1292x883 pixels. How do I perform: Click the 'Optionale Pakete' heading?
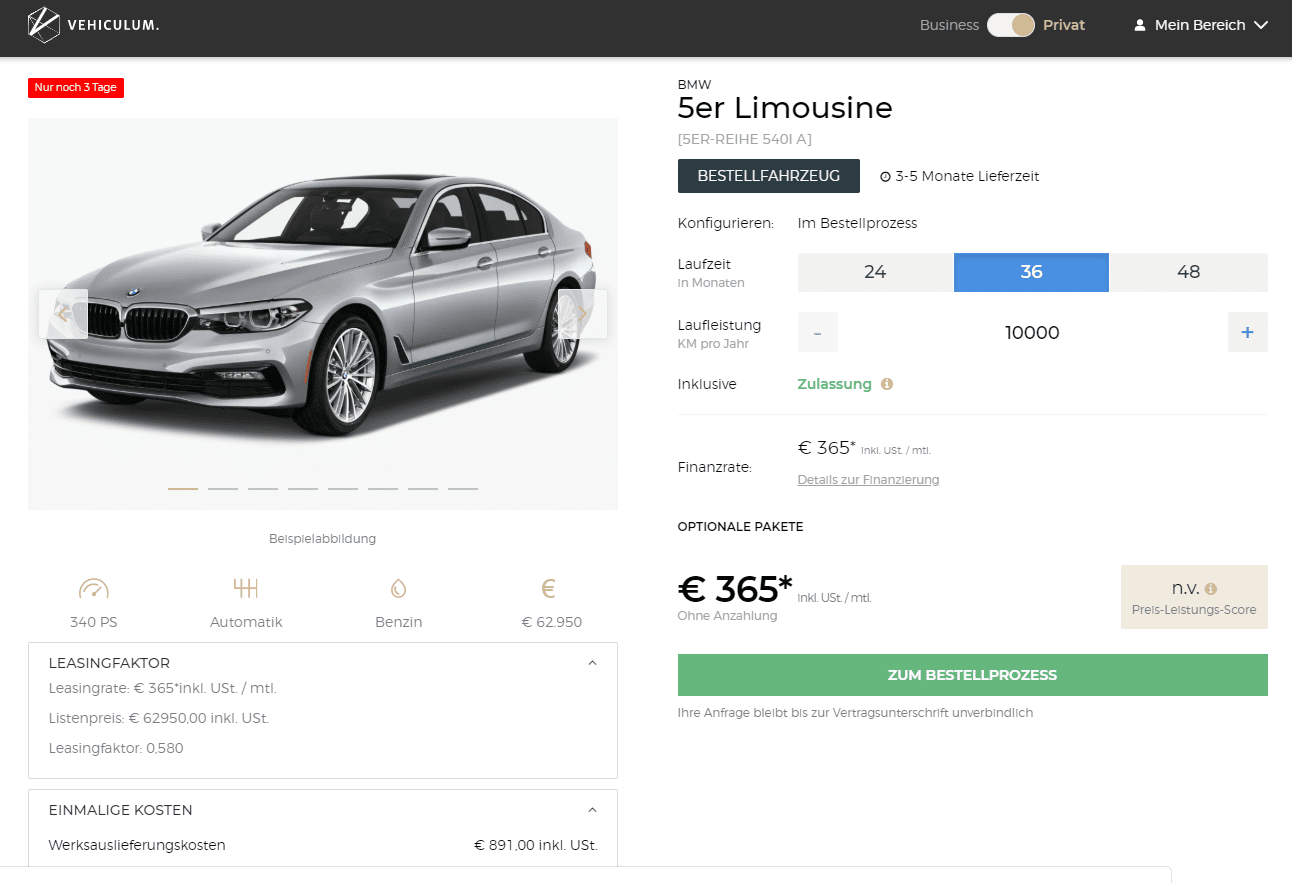(740, 527)
